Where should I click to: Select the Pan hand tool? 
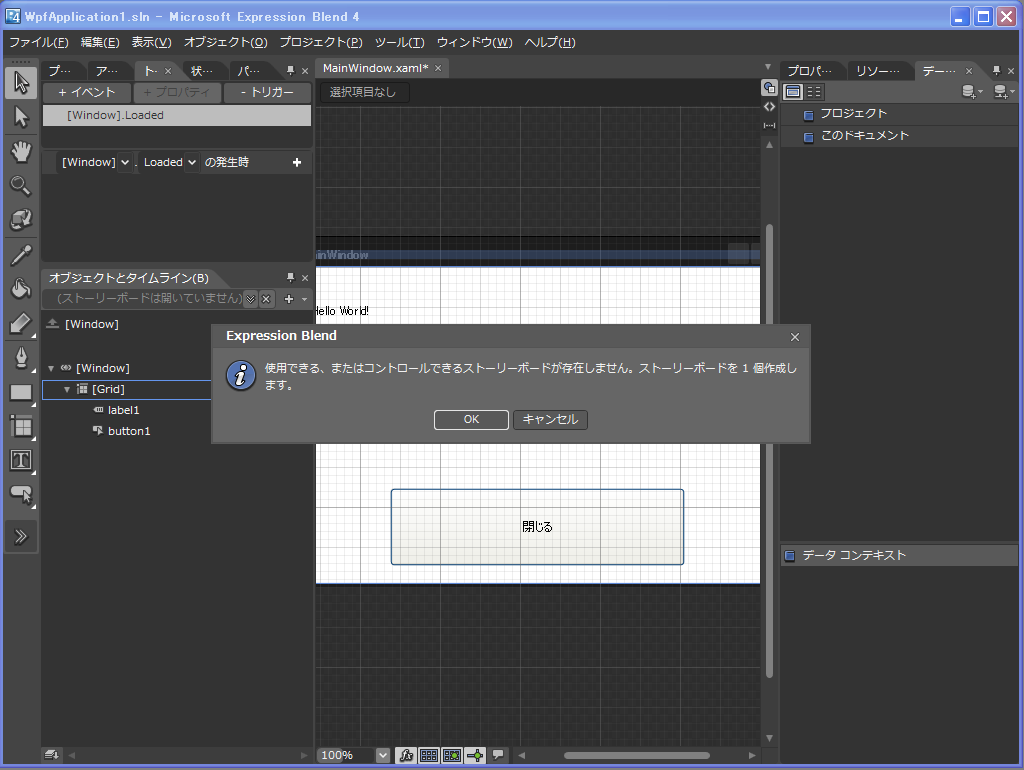pos(21,152)
